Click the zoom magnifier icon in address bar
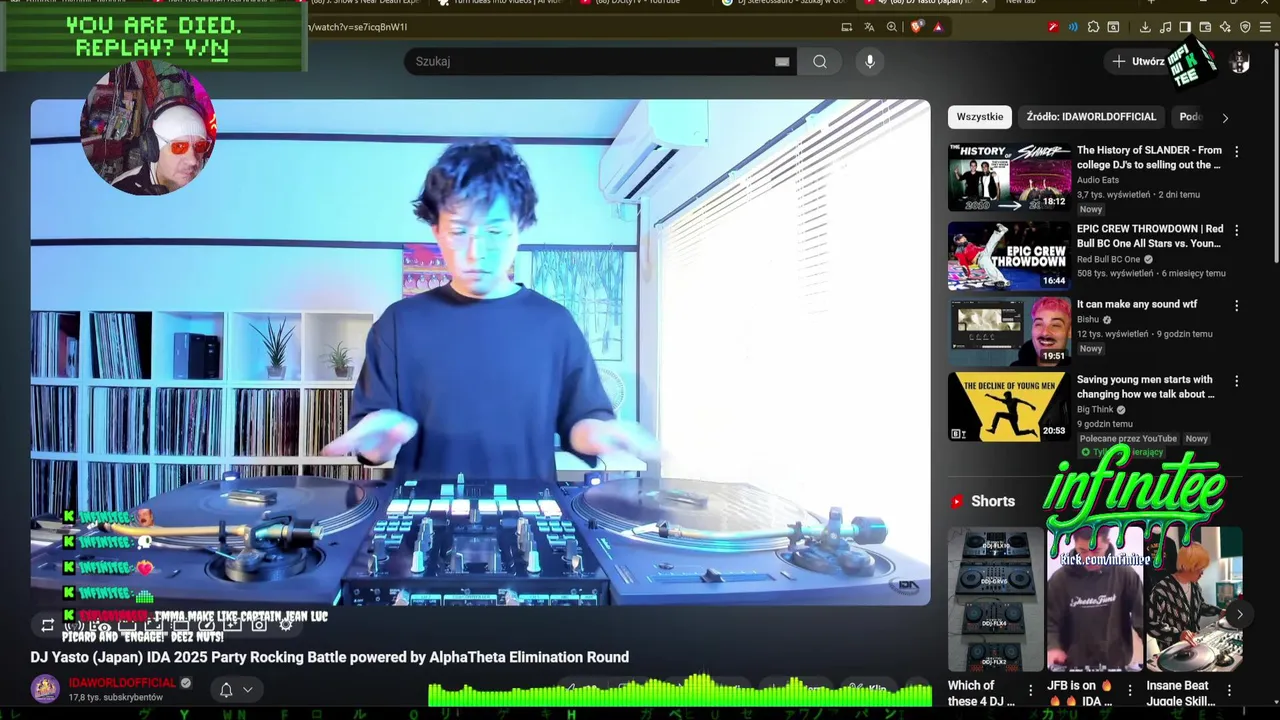 [x=892, y=27]
